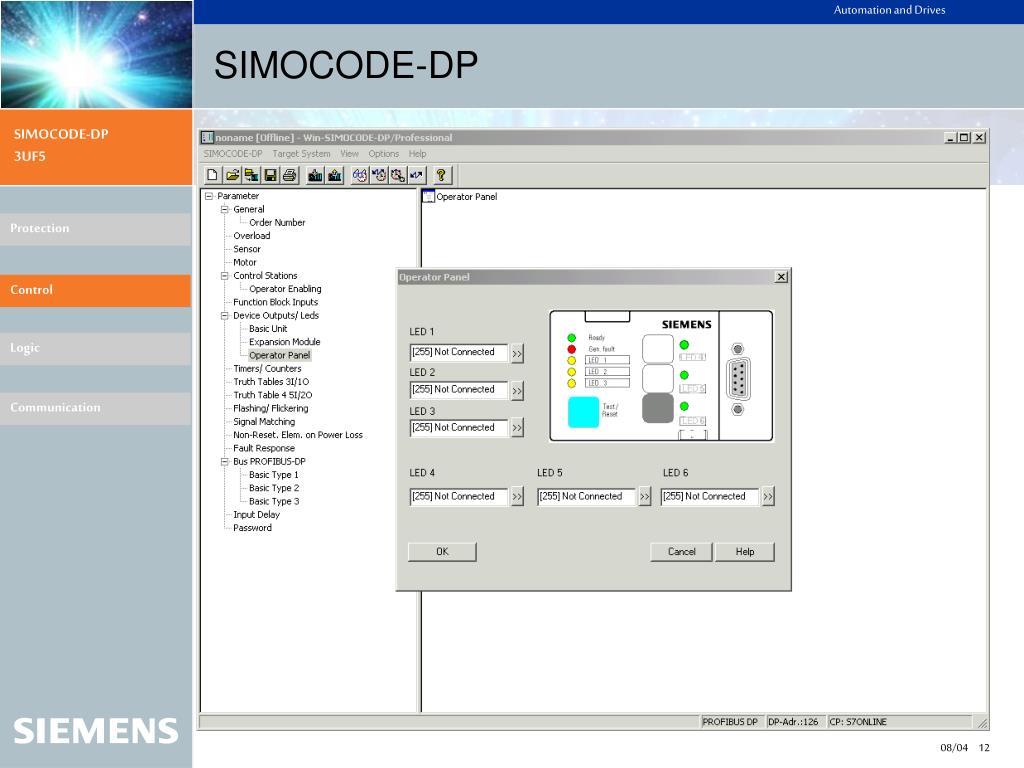Screen dimensions: 1024x768
Task: Click the green Ready LED in device picture
Action: point(571,338)
